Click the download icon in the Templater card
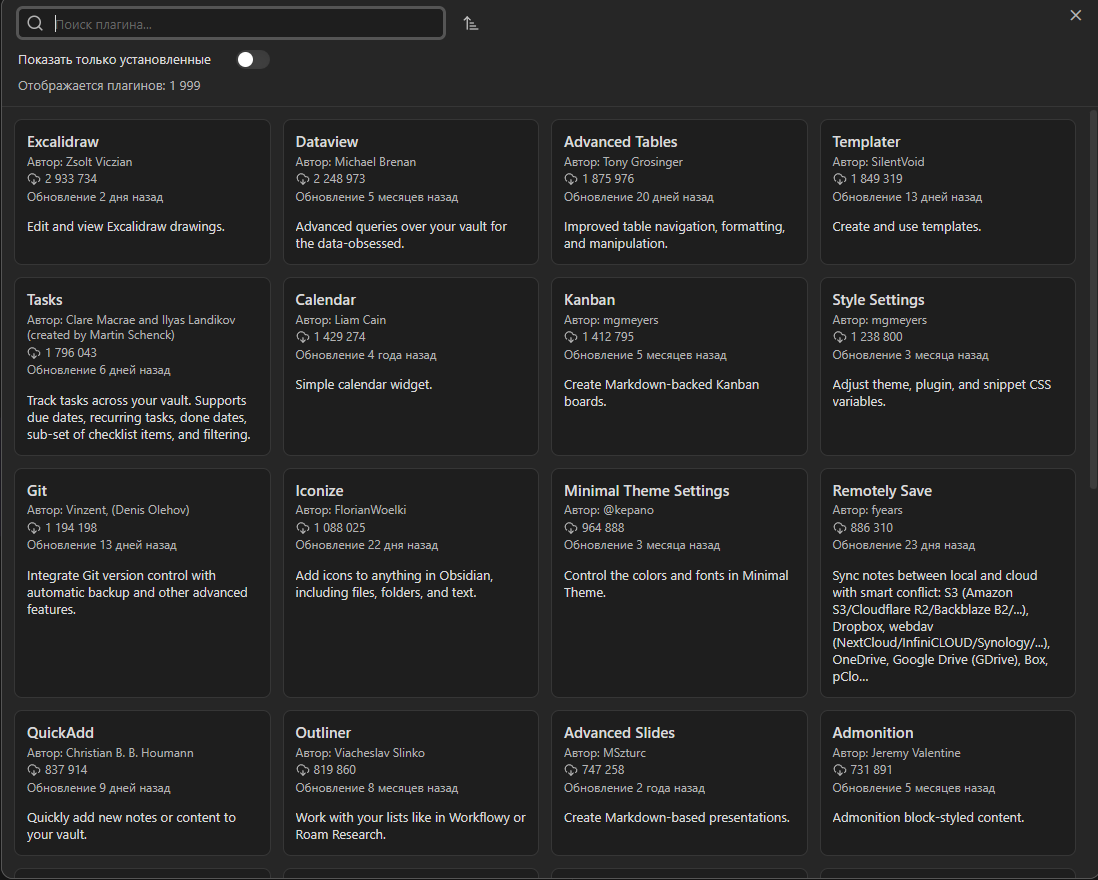 840,179
